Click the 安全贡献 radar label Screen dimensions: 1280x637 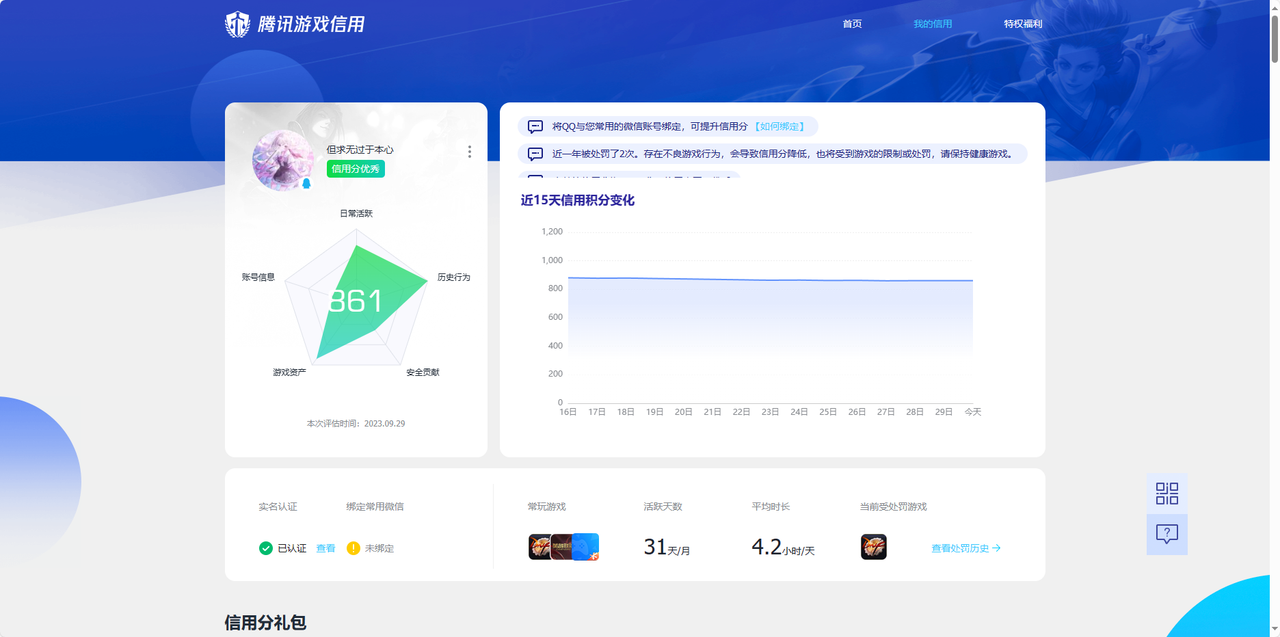(422, 372)
